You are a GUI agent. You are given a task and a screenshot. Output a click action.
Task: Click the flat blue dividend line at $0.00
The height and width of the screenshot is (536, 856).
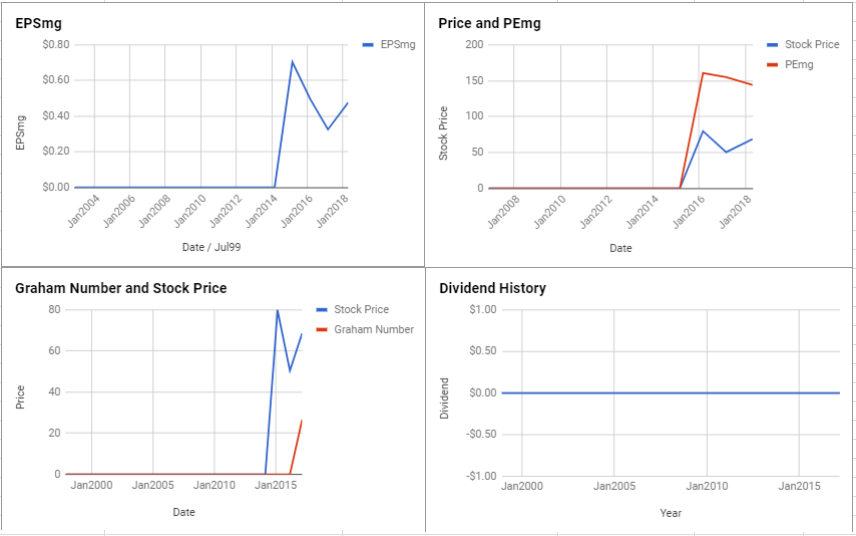(x=670, y=393)
